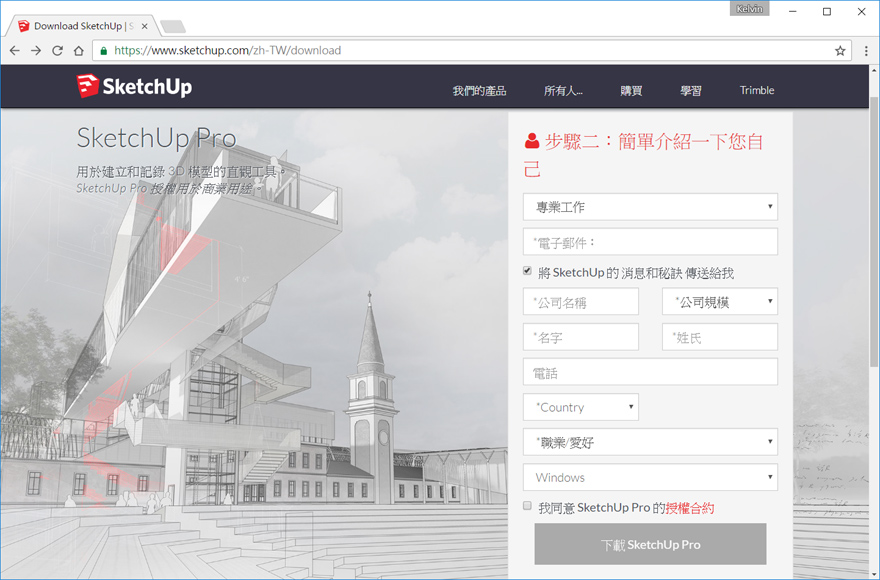
Task: Open 所有人... menu
Action: (563, 90)
